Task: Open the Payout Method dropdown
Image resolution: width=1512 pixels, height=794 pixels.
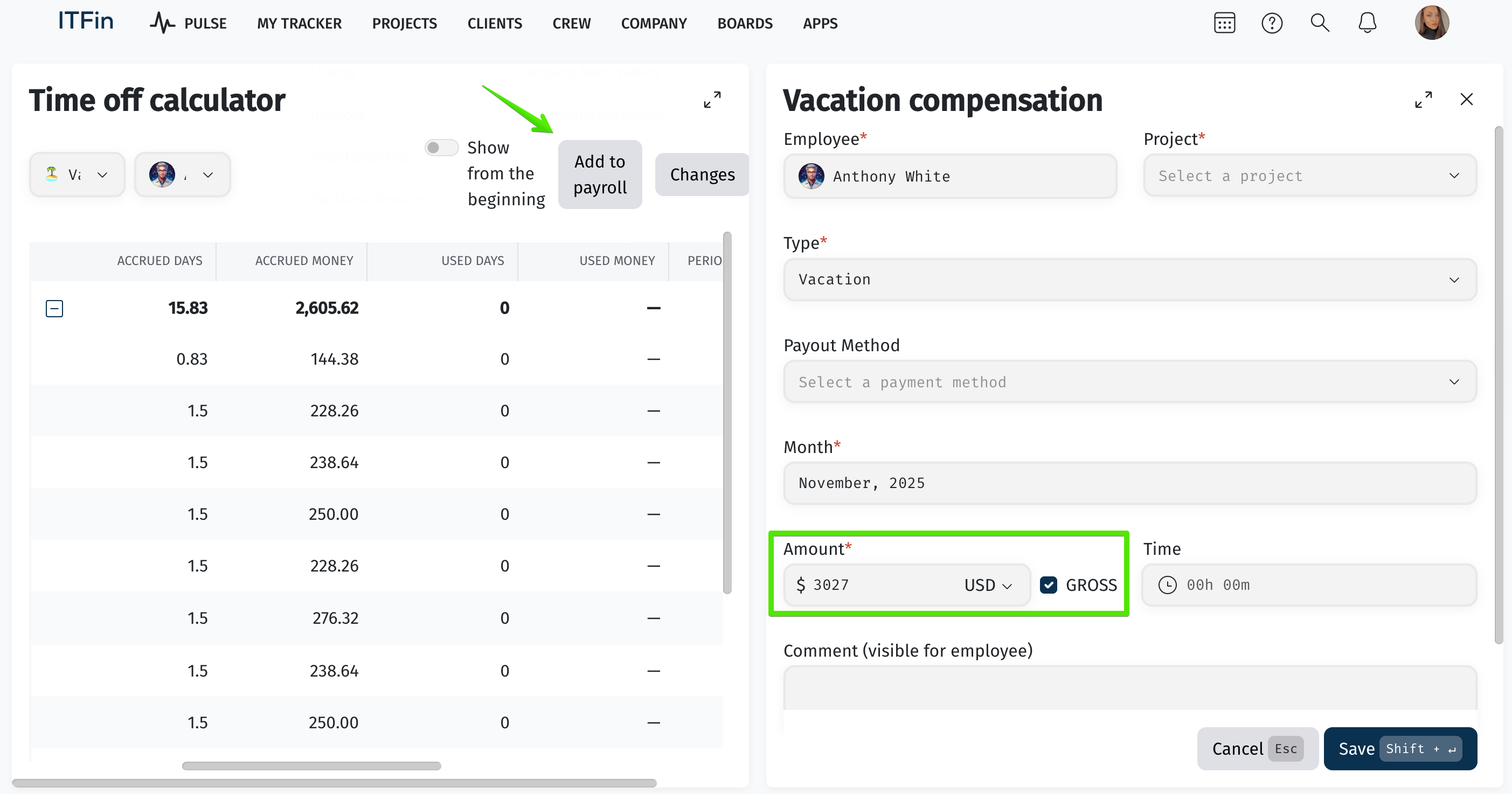Action: click(1129, 382)
